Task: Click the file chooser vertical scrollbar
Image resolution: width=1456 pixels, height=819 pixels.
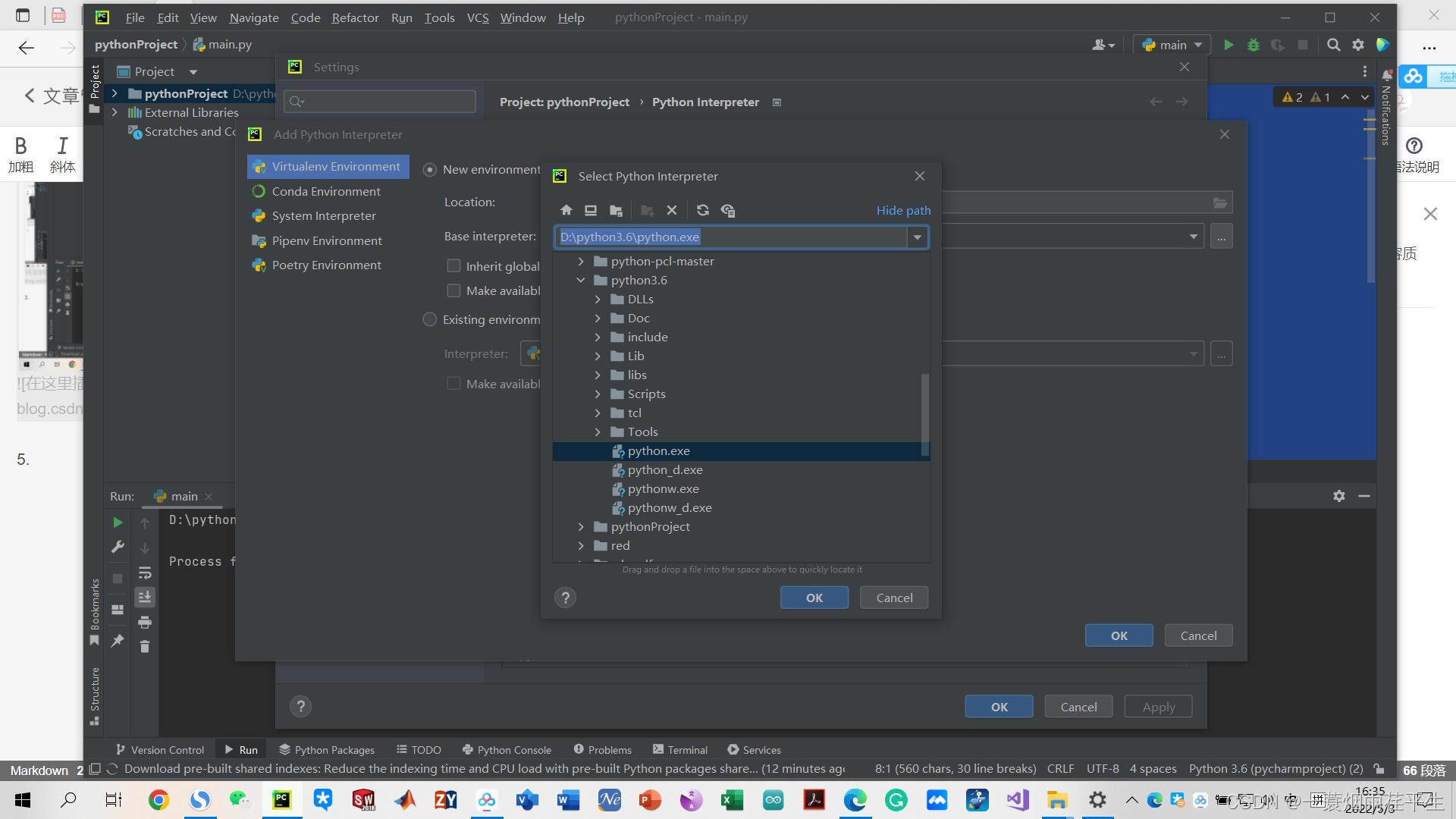Action: [924, 415]
